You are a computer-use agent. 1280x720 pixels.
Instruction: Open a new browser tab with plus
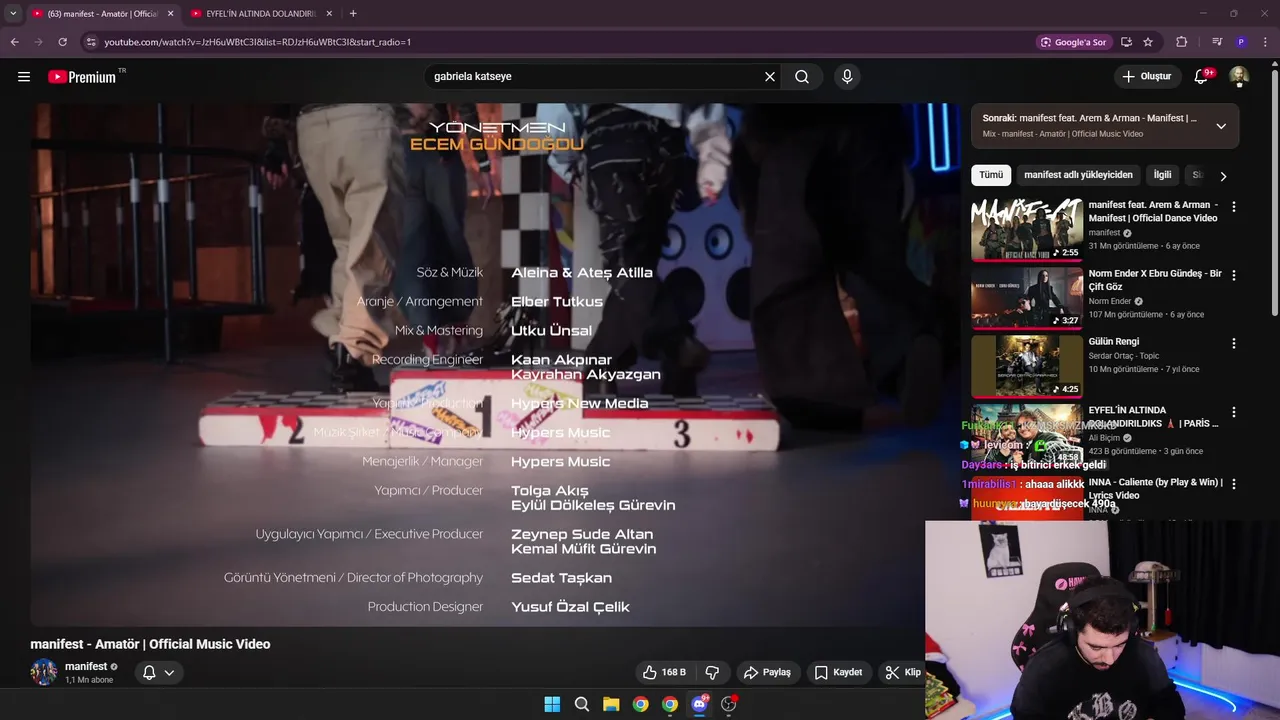pyautogui.click(x=353, y=14)
